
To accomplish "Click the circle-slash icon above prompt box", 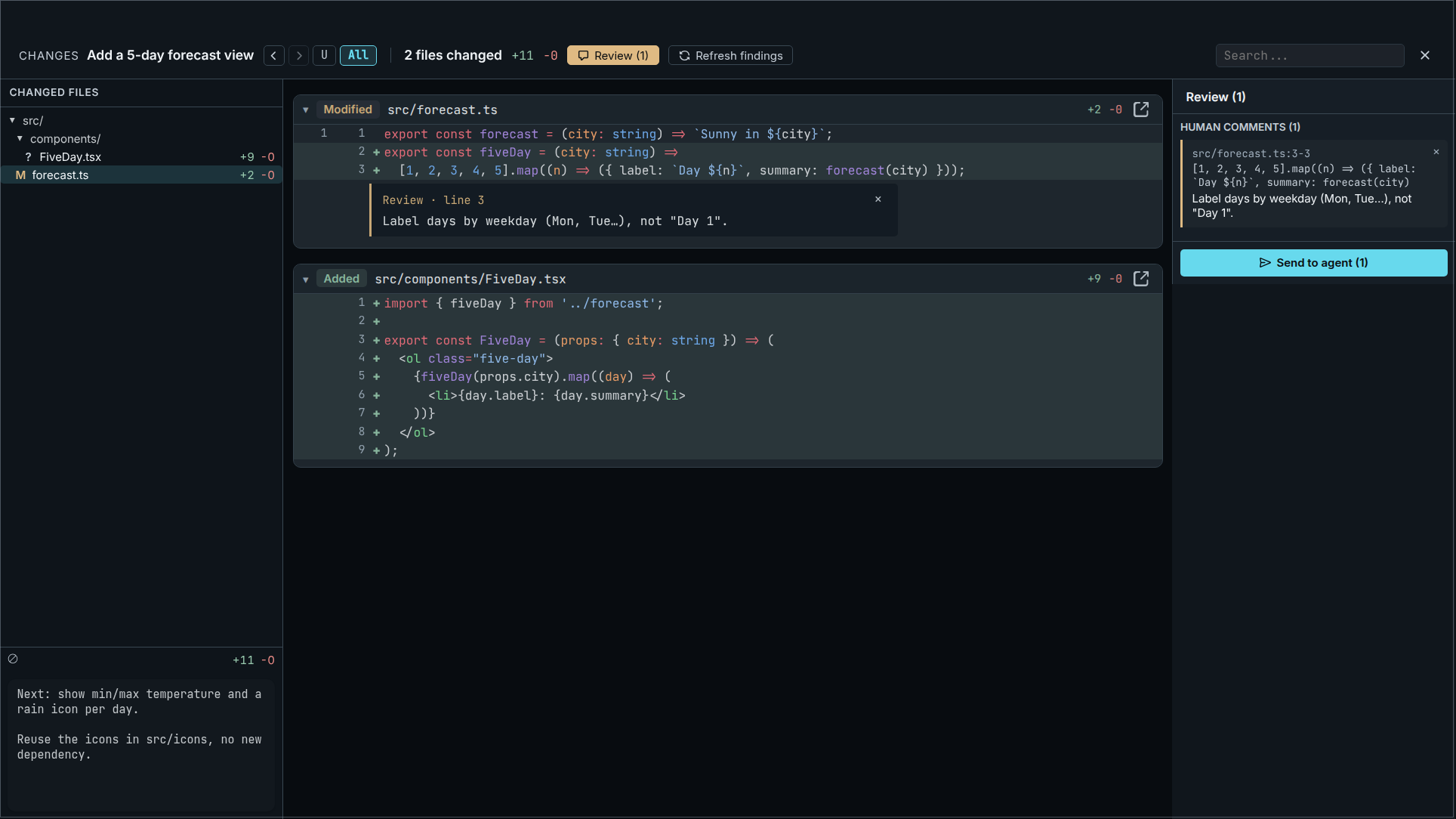I will point(13,659).
